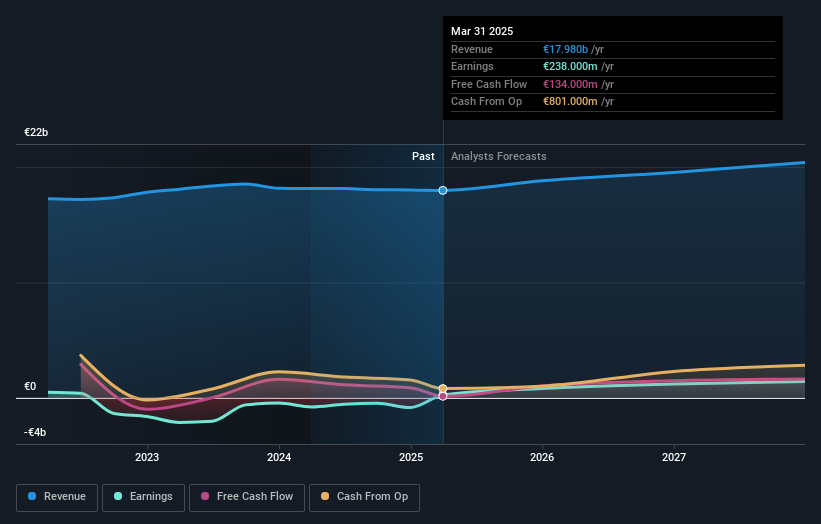Click the orange Cash From Op data point
This screenshot has height=524, width=821.
[x=443, y=388]
